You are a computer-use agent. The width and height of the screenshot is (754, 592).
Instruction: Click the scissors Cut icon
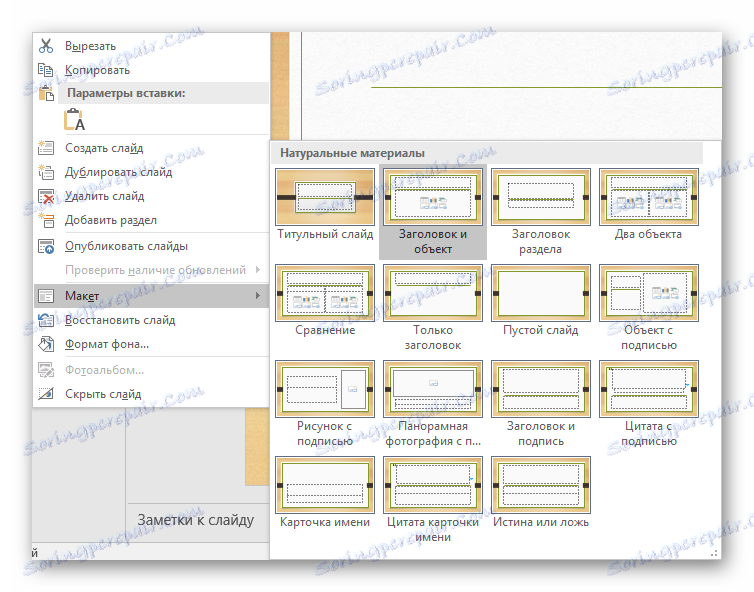[46, 46]
